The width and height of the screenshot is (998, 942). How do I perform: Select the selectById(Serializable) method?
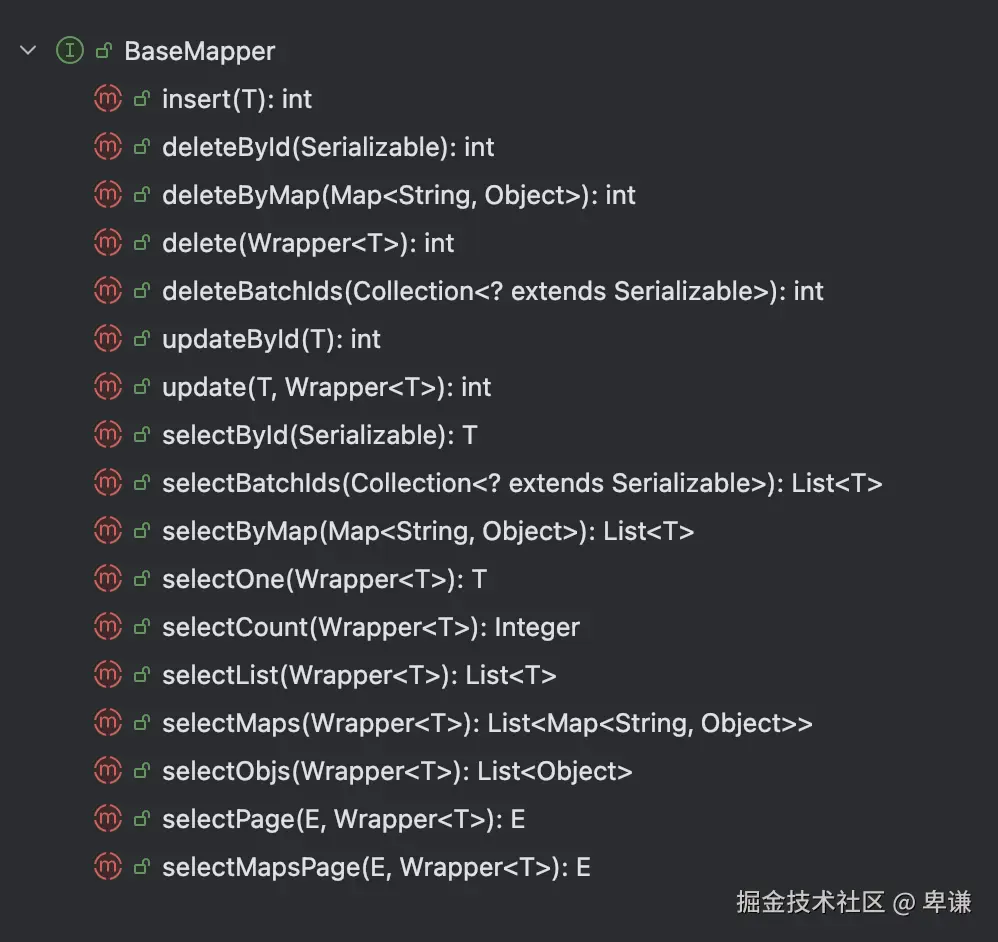tap(319, 435)
